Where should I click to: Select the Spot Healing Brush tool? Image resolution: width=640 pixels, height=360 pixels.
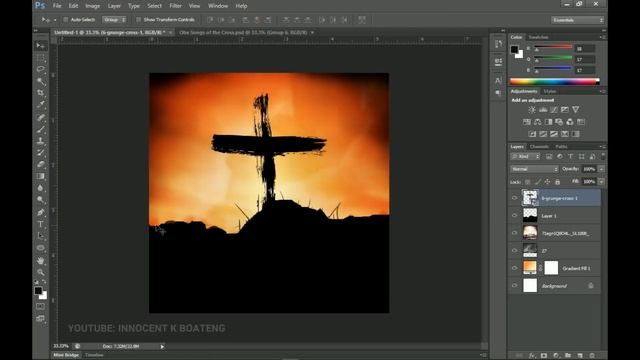point(40,118)
